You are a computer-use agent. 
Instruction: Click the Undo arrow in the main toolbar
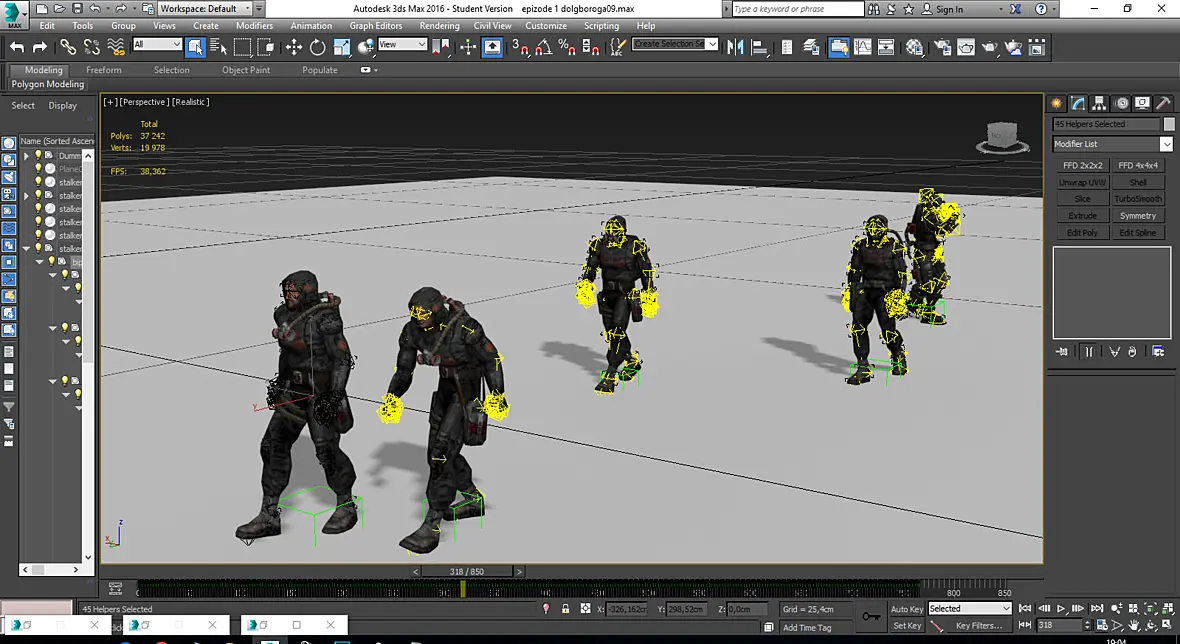17,47
